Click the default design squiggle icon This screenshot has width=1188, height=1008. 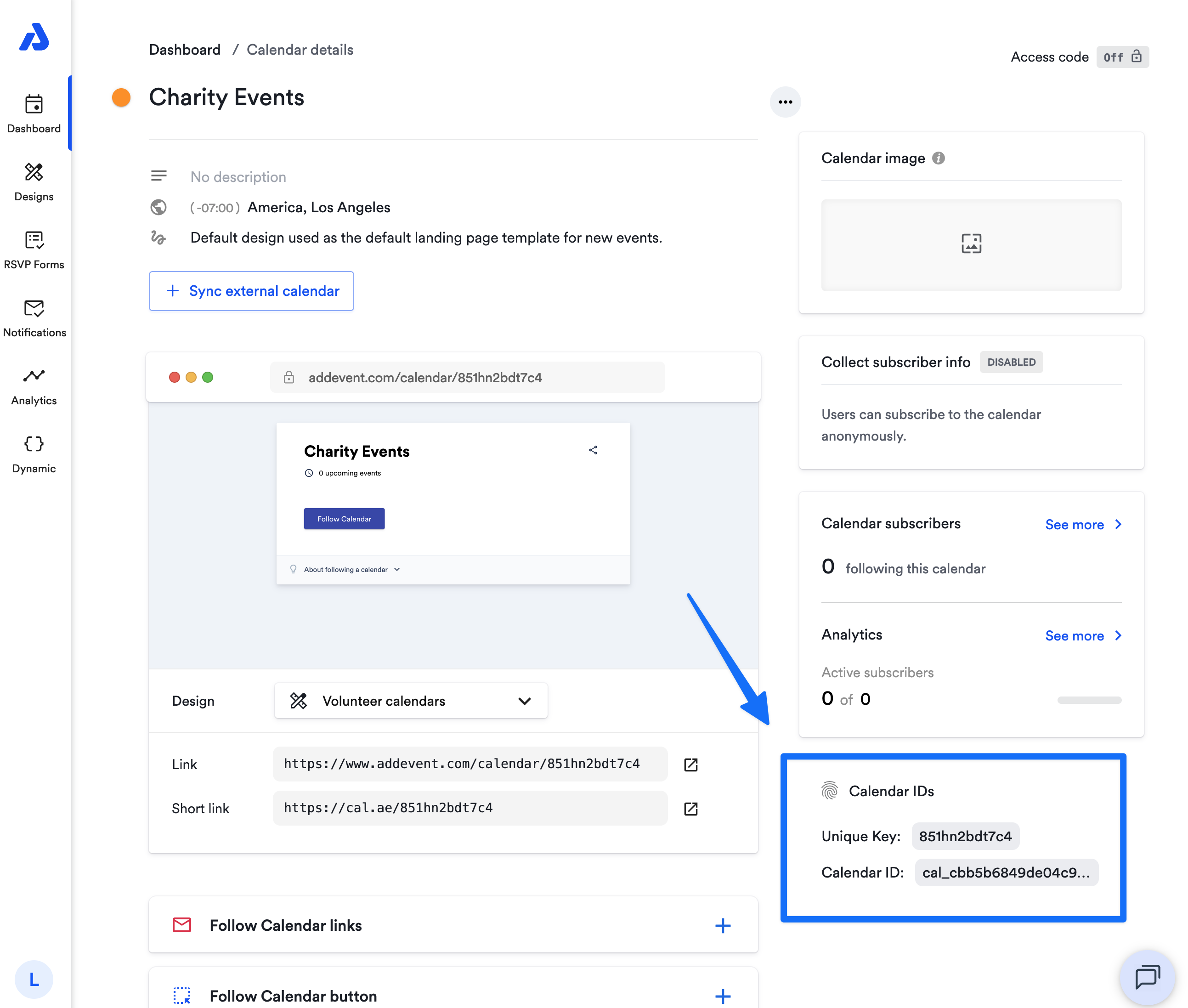pos(158,237)
